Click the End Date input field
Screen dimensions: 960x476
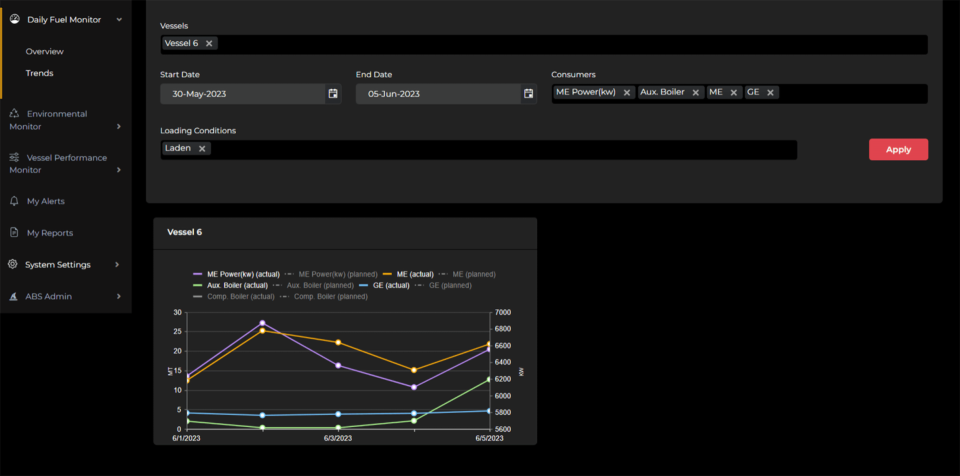pos(438,94)
